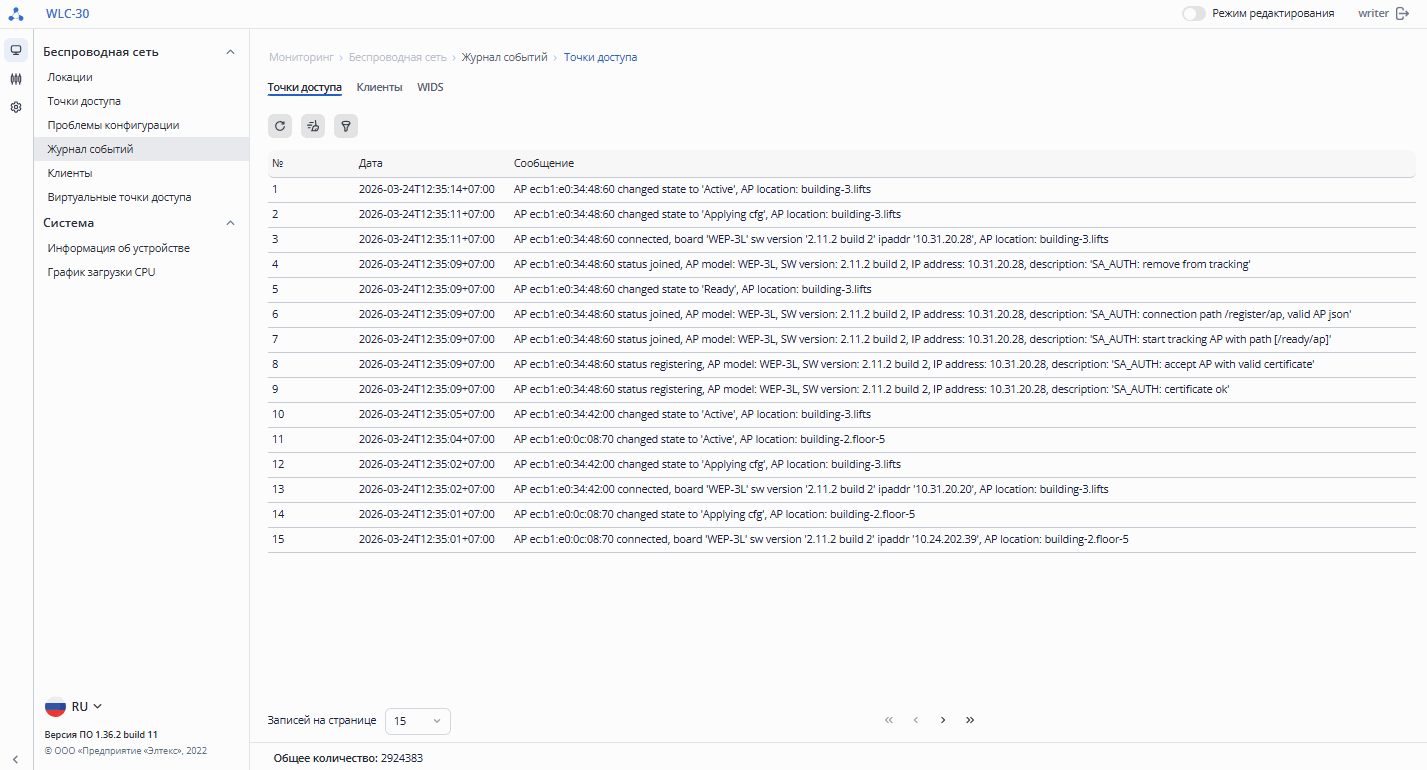This screenshot has height=770, width=1427.
Task: Collapse the sidebar with bottom-left chevron
Action: click(x=16, y=759)
